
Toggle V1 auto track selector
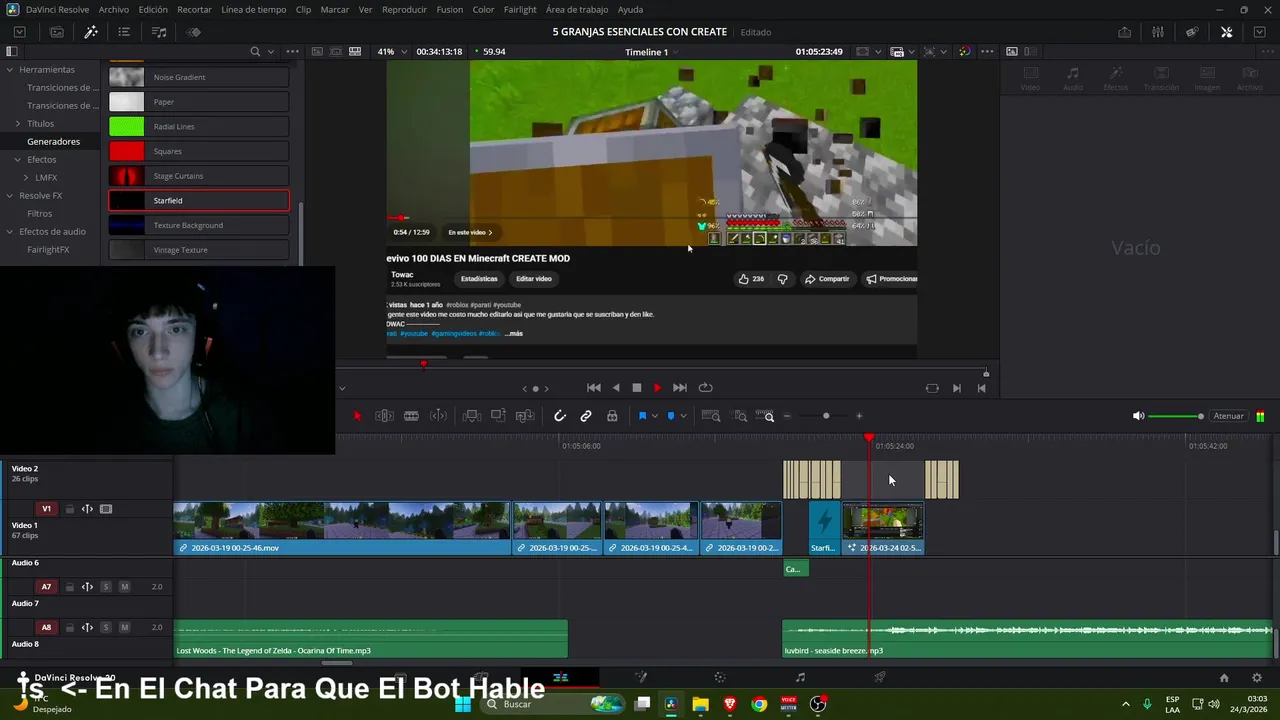[87, 509]
